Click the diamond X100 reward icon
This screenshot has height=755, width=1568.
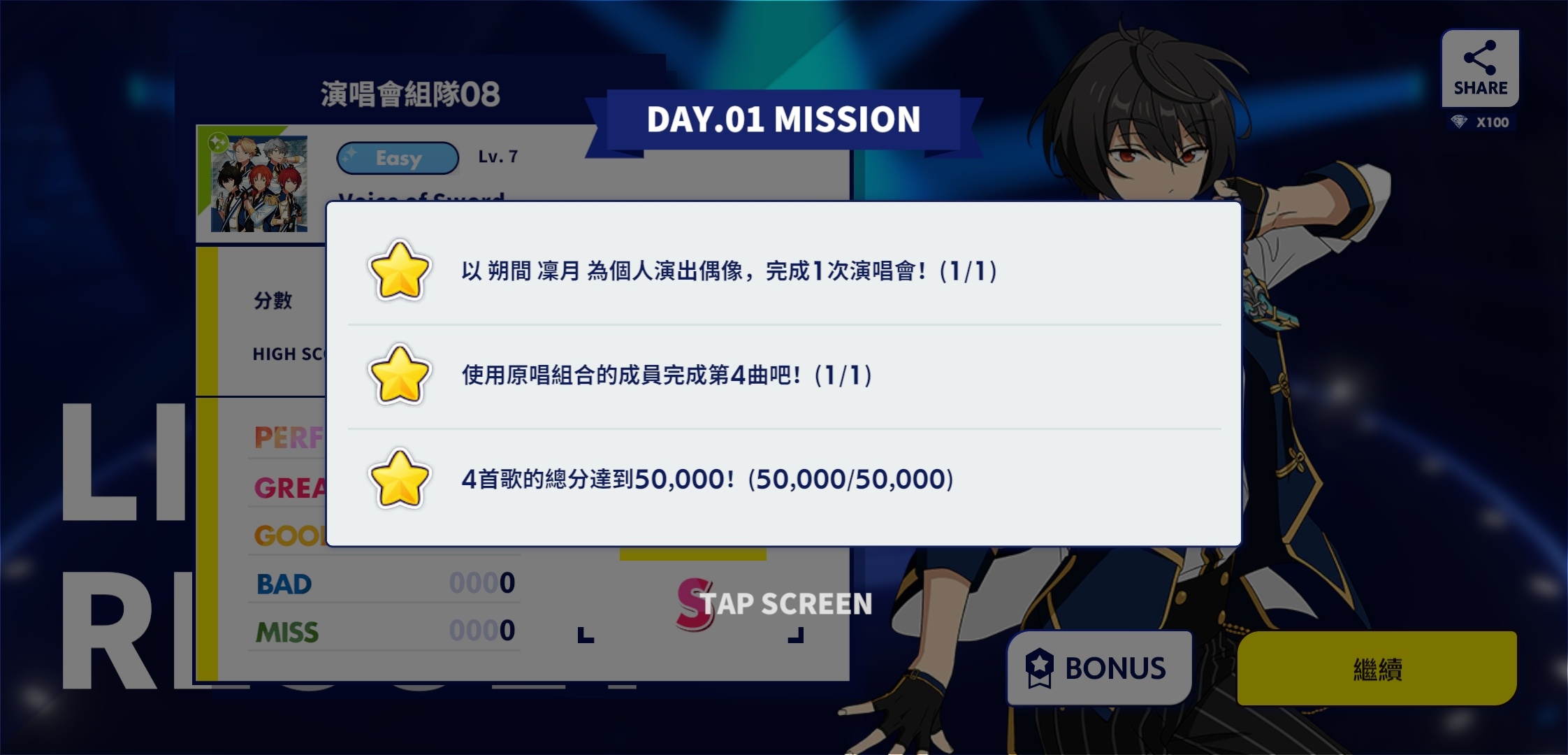(1459, 122)
